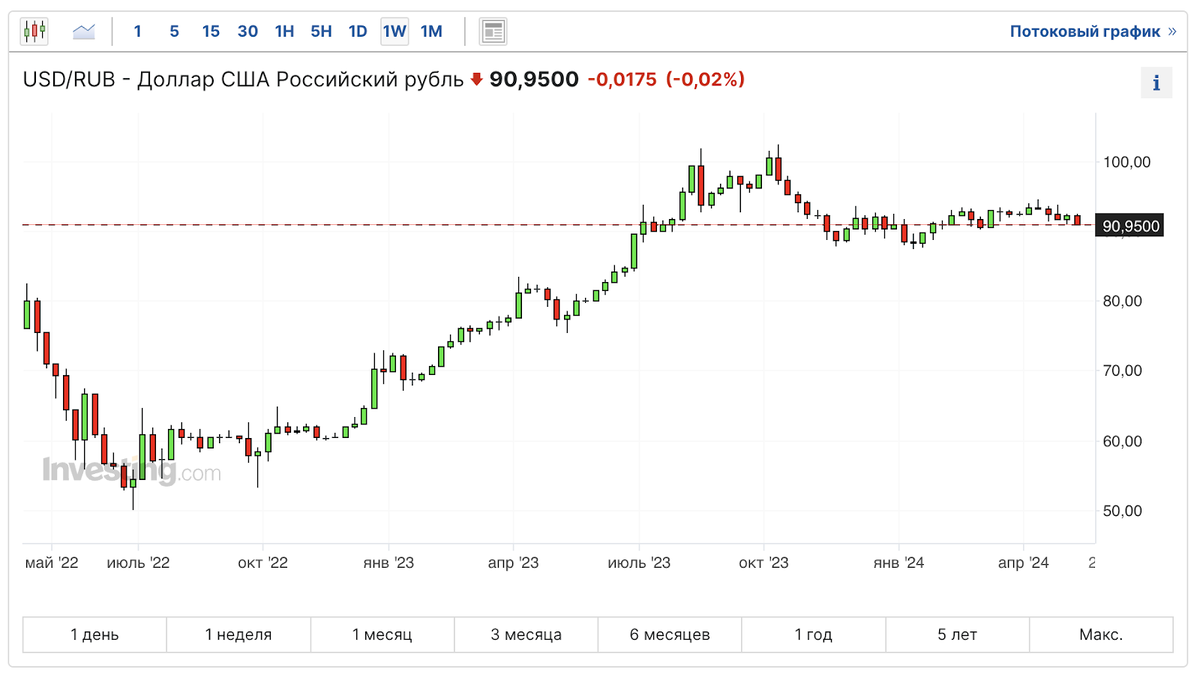Select the candlestick chart type icon
The height and width of the screenshot is (678, 1200).
tap(35, 31)
